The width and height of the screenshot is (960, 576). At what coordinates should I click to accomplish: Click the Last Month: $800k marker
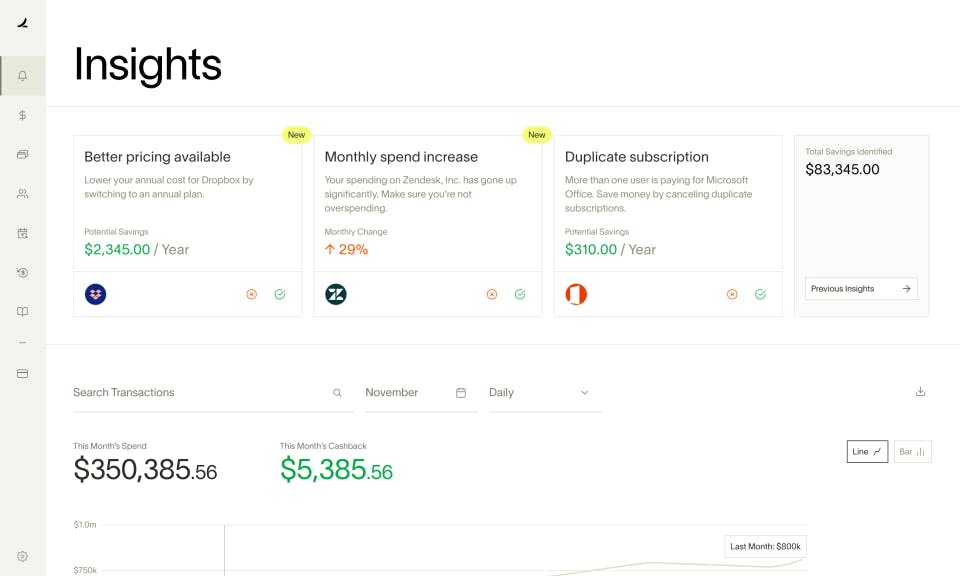click(x=764, y=546)
